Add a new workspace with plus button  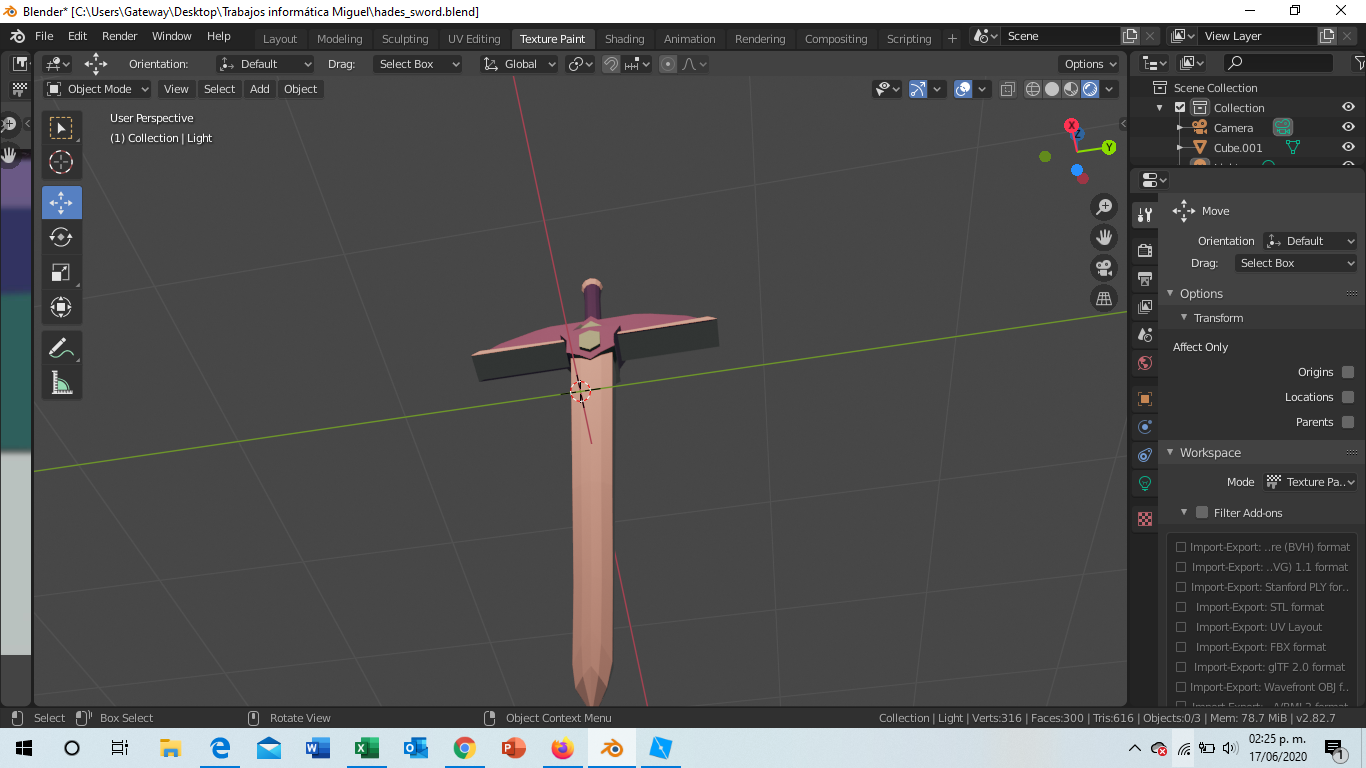click(x=952, y=39)
